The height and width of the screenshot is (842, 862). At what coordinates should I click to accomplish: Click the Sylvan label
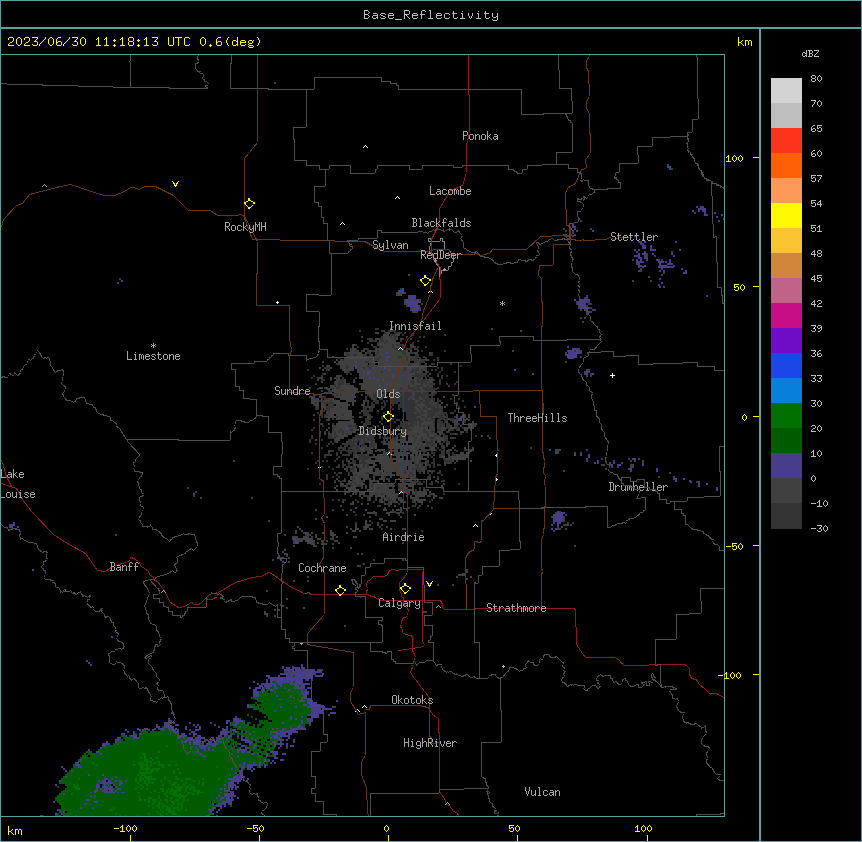click(390, 245)
